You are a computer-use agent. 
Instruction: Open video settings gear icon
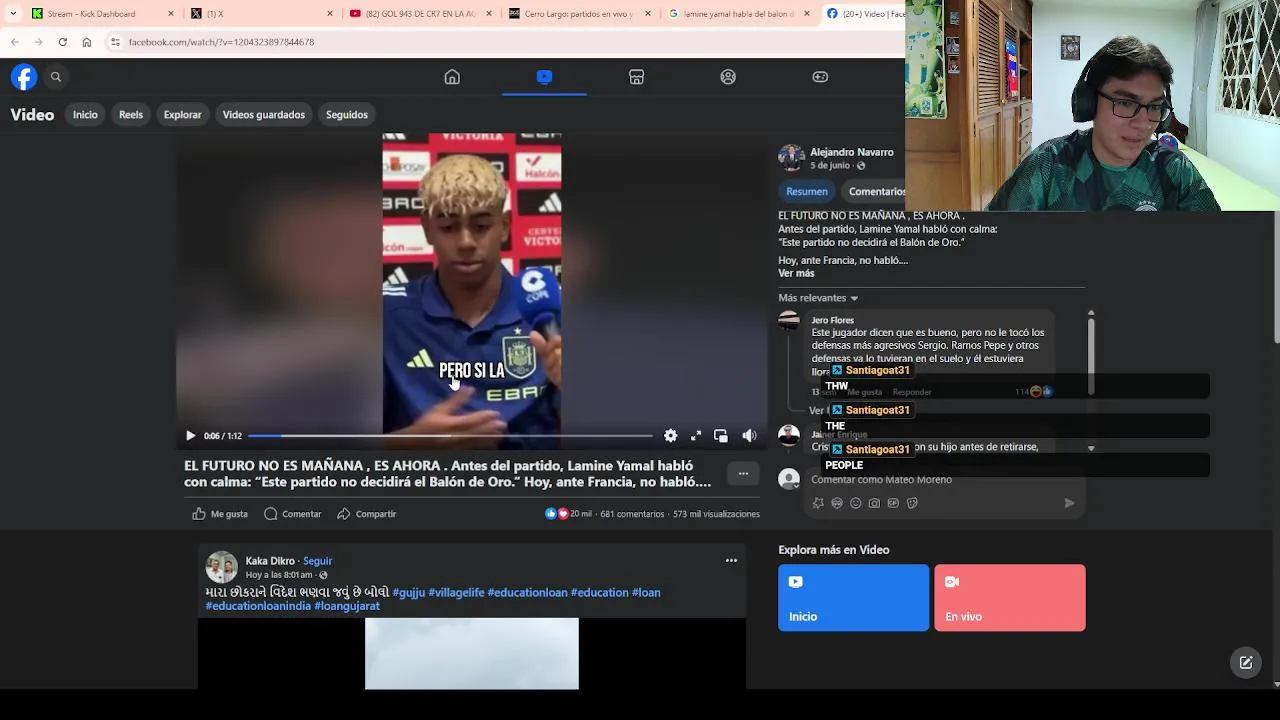(x=670, y=436)
